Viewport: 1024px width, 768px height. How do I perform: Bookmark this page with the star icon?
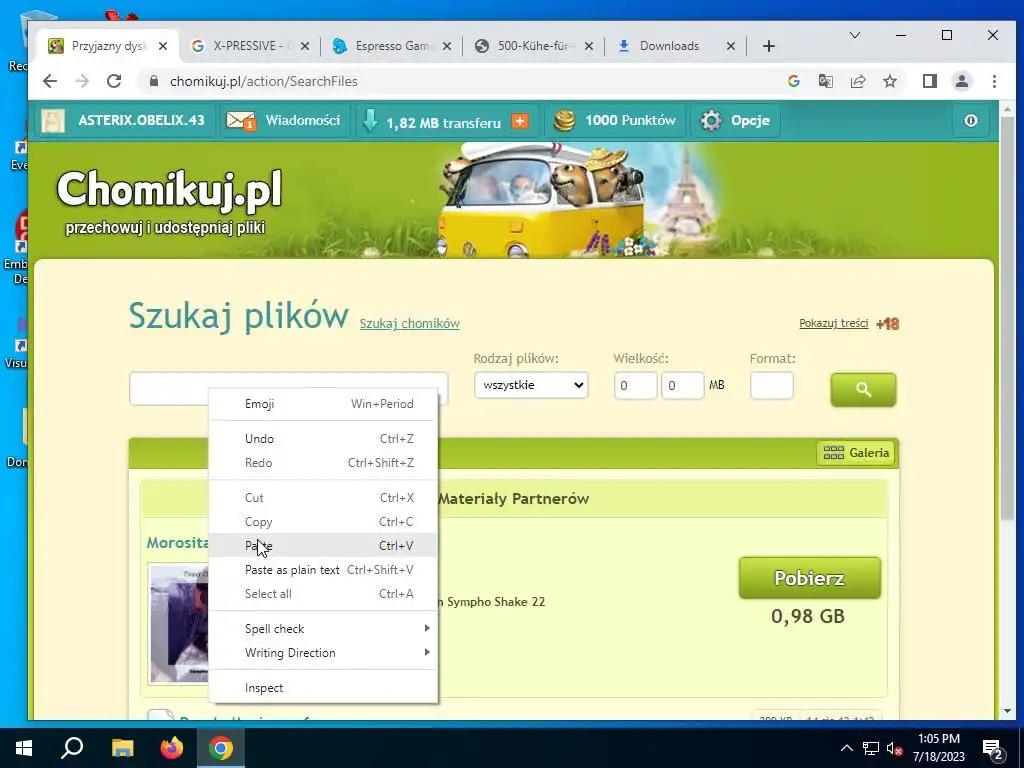889,81
